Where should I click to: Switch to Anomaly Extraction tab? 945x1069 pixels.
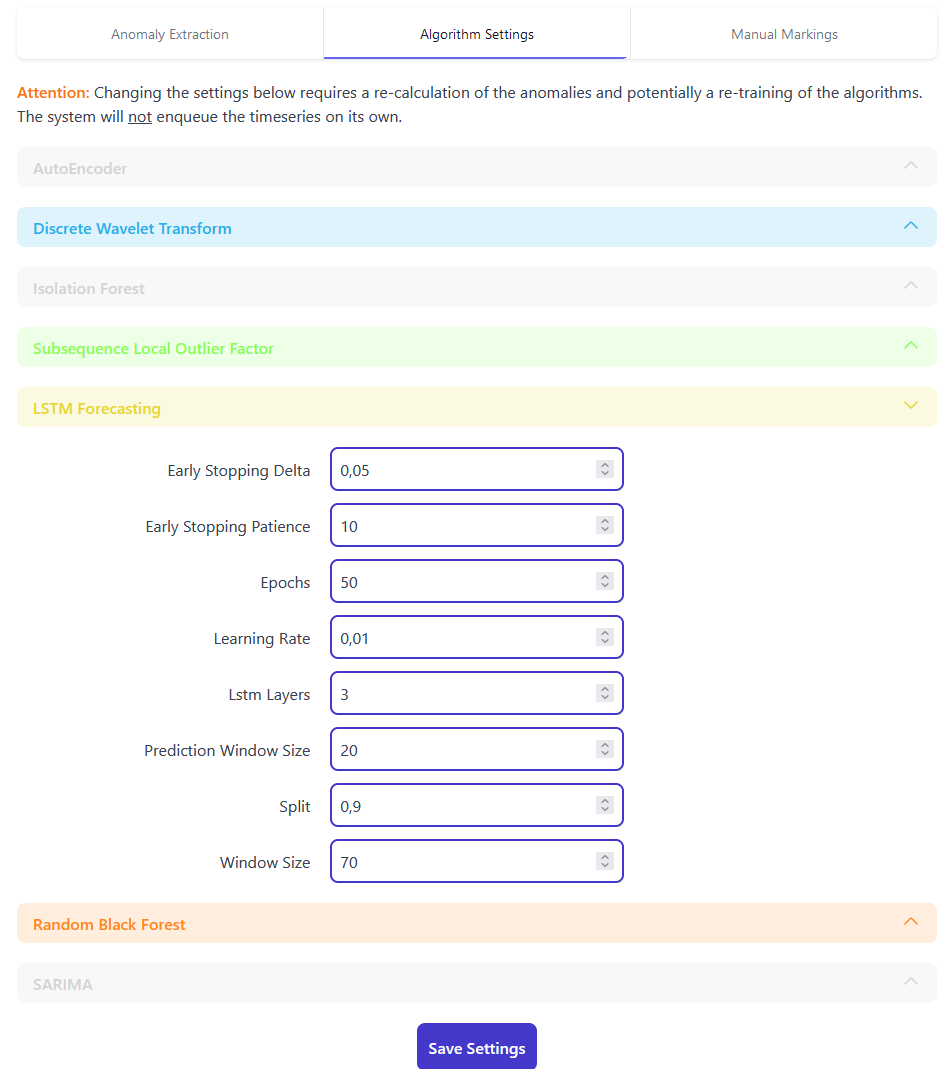click(170, 34)
